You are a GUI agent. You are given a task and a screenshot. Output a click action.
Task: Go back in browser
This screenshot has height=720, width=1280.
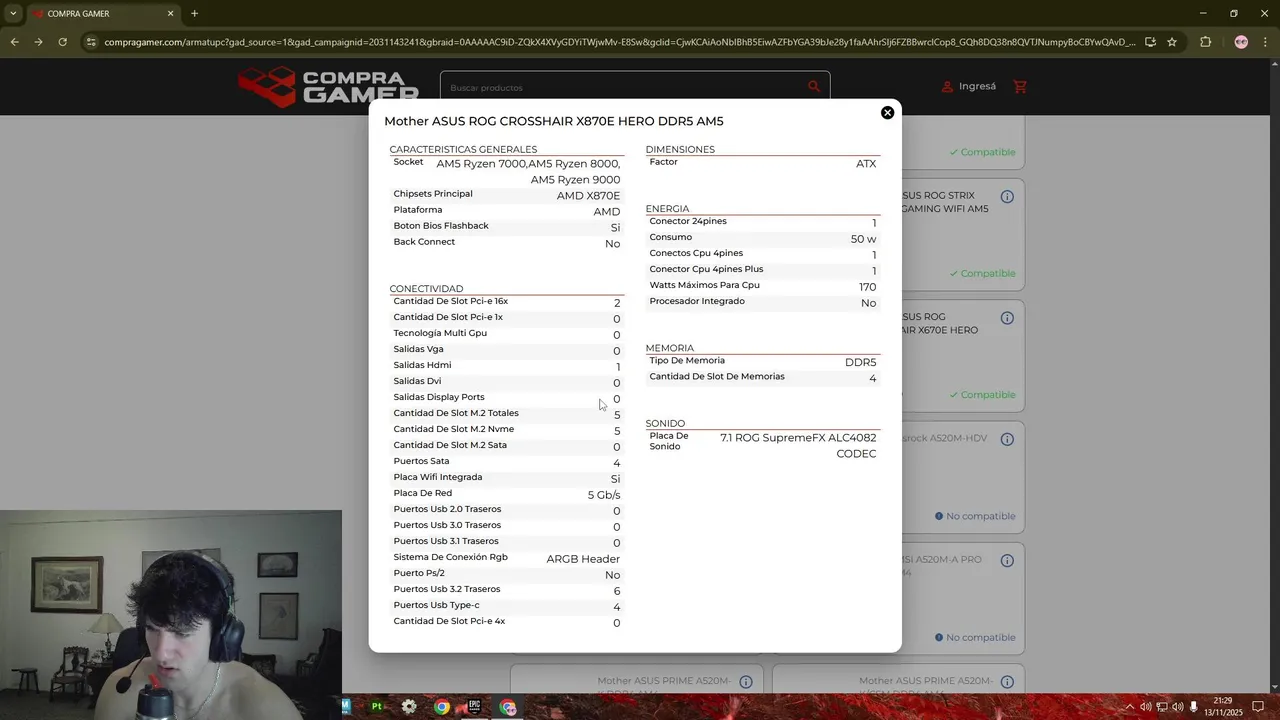pyautogui.click(x=14, y=42)
